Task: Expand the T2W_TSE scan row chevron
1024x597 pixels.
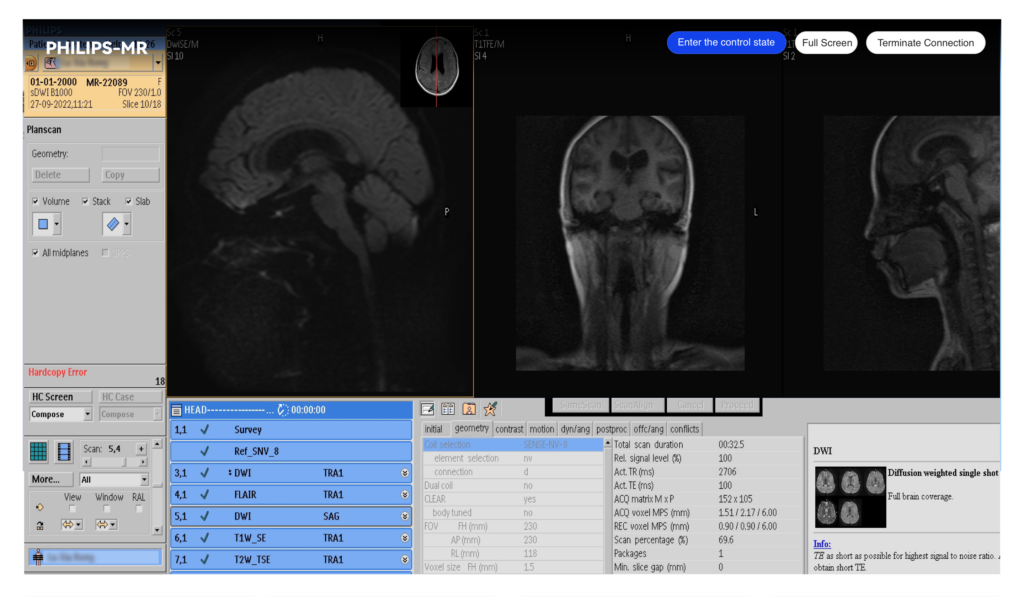Action: (x=405, y=560)
